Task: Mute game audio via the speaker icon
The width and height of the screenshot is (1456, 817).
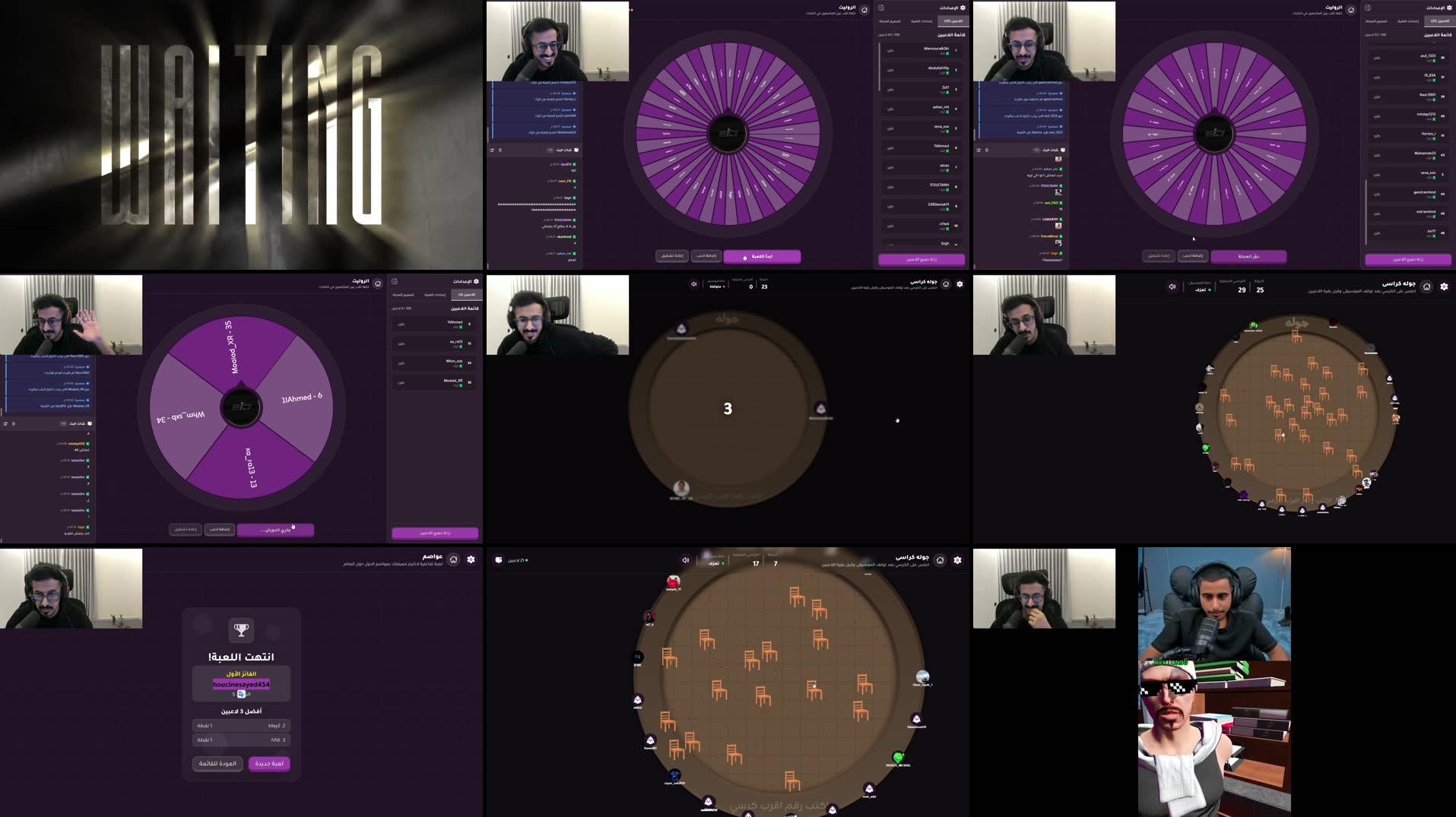Action: (x=694, y=283)
